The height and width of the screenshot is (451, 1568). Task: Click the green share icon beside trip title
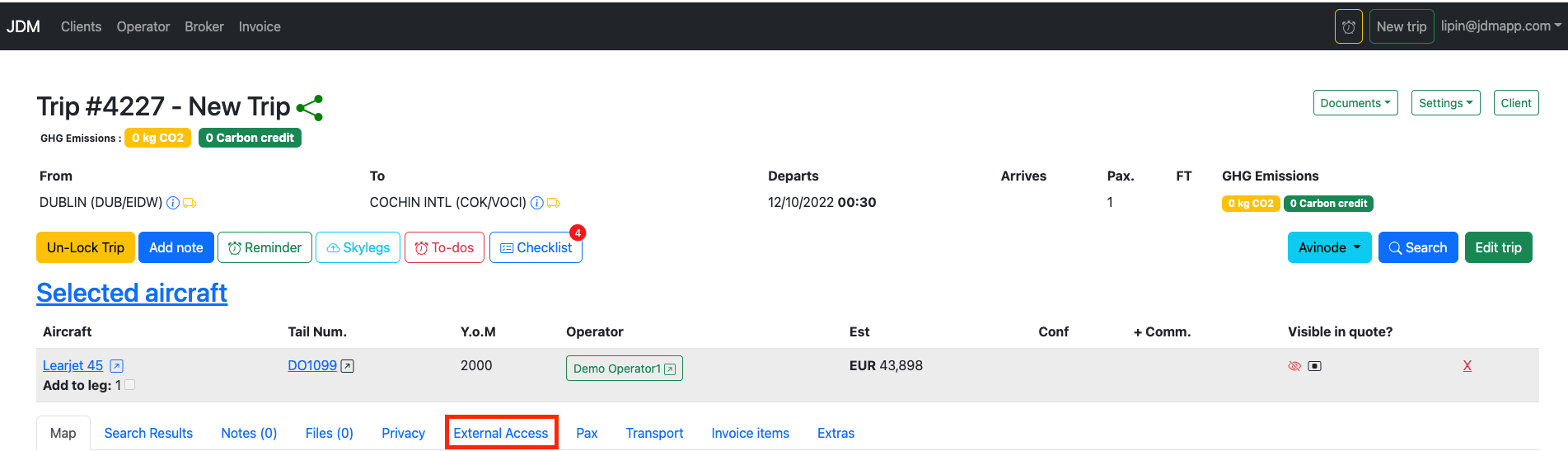[310, 108]
